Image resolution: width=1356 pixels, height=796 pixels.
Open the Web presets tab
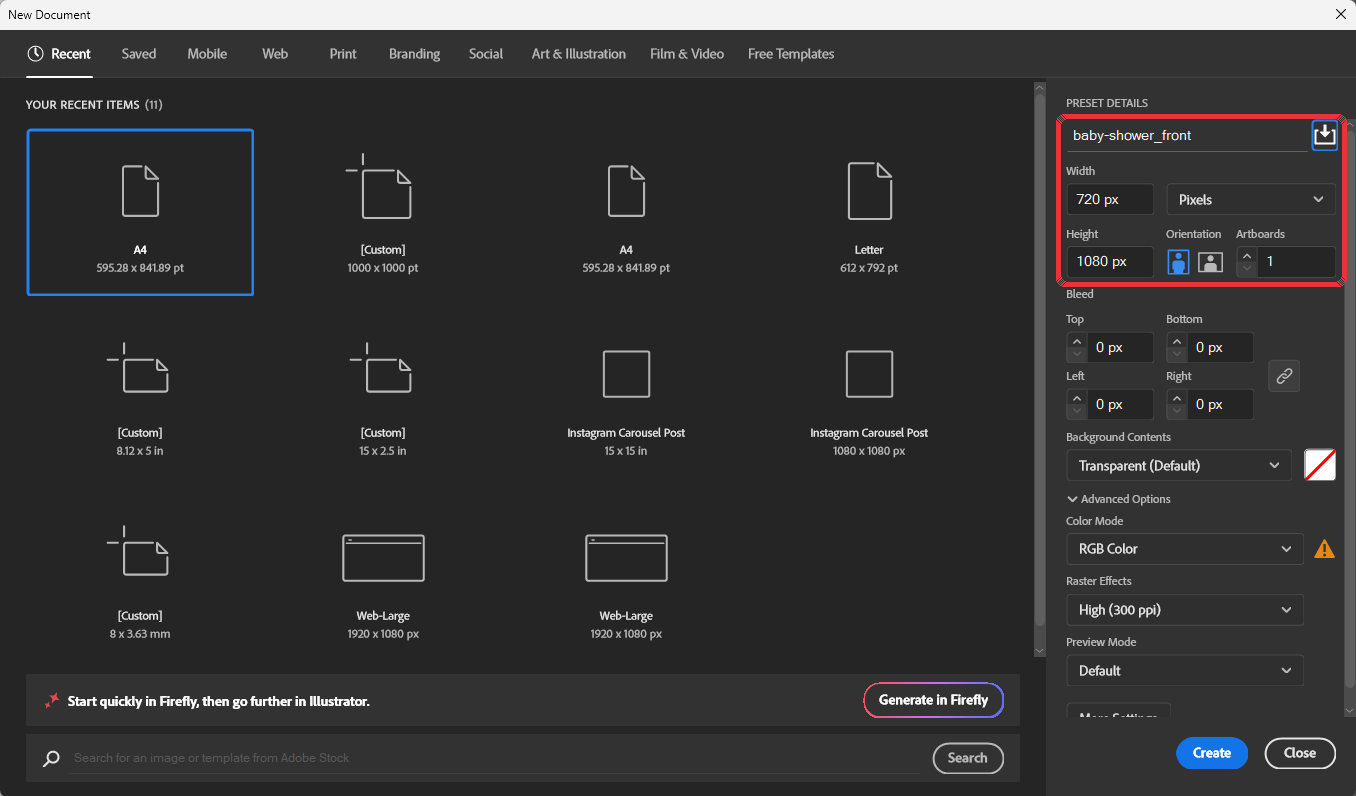click(x=275, y=54)
